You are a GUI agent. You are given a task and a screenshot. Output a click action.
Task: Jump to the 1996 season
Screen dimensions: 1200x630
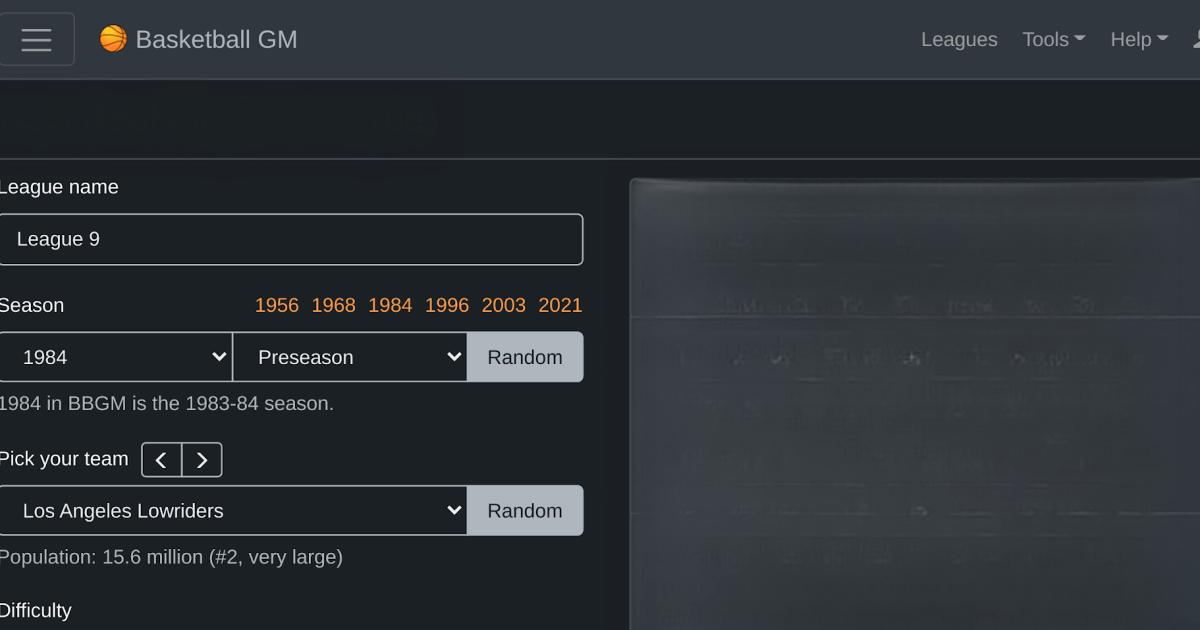pos(447,305)
